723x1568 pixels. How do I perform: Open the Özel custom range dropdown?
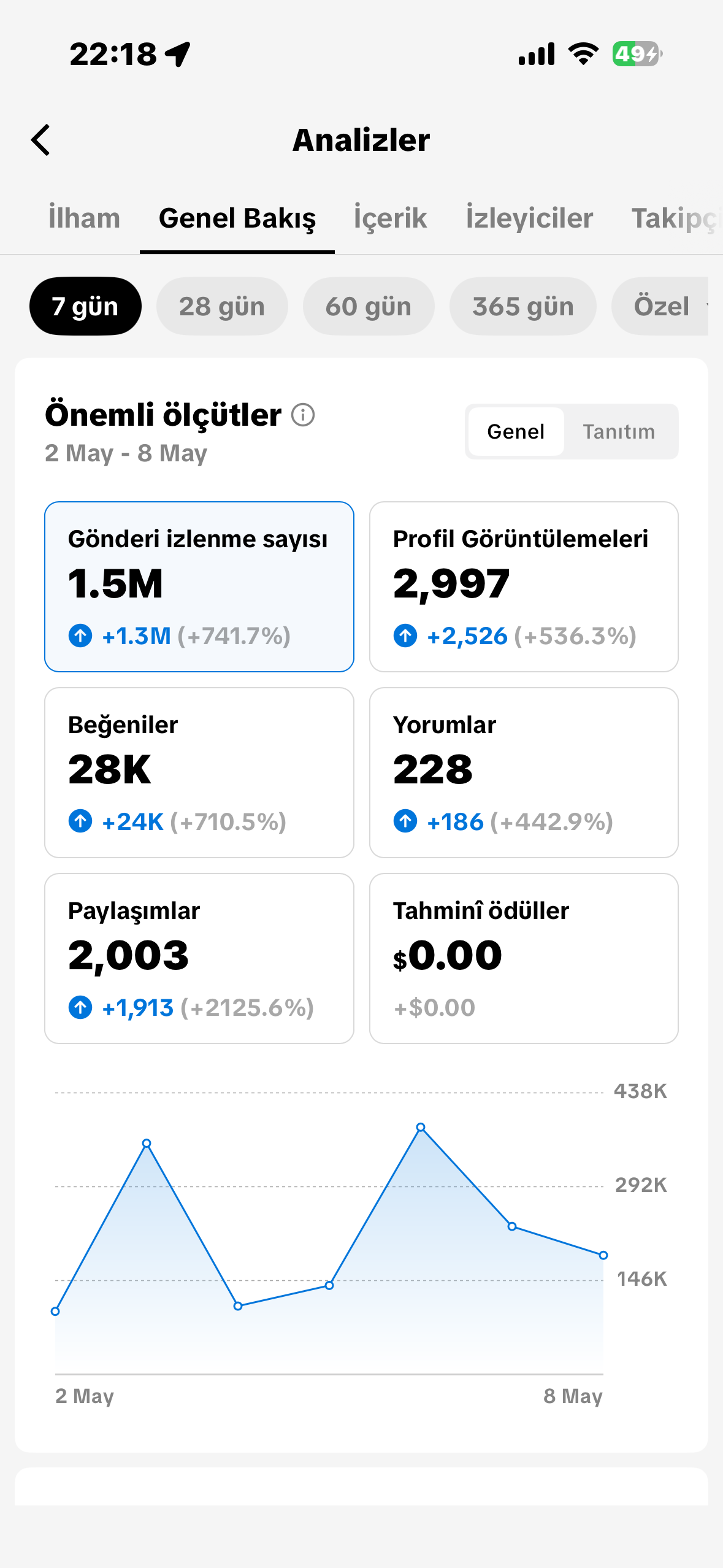(x=660, y=306)
